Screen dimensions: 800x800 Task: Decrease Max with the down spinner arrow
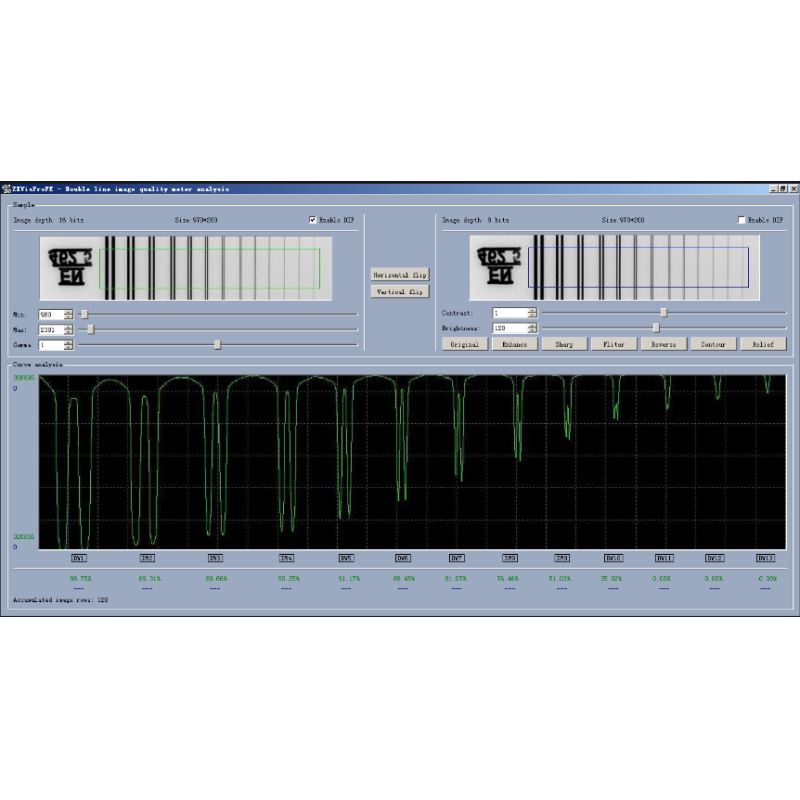click(x=68, y=333)
